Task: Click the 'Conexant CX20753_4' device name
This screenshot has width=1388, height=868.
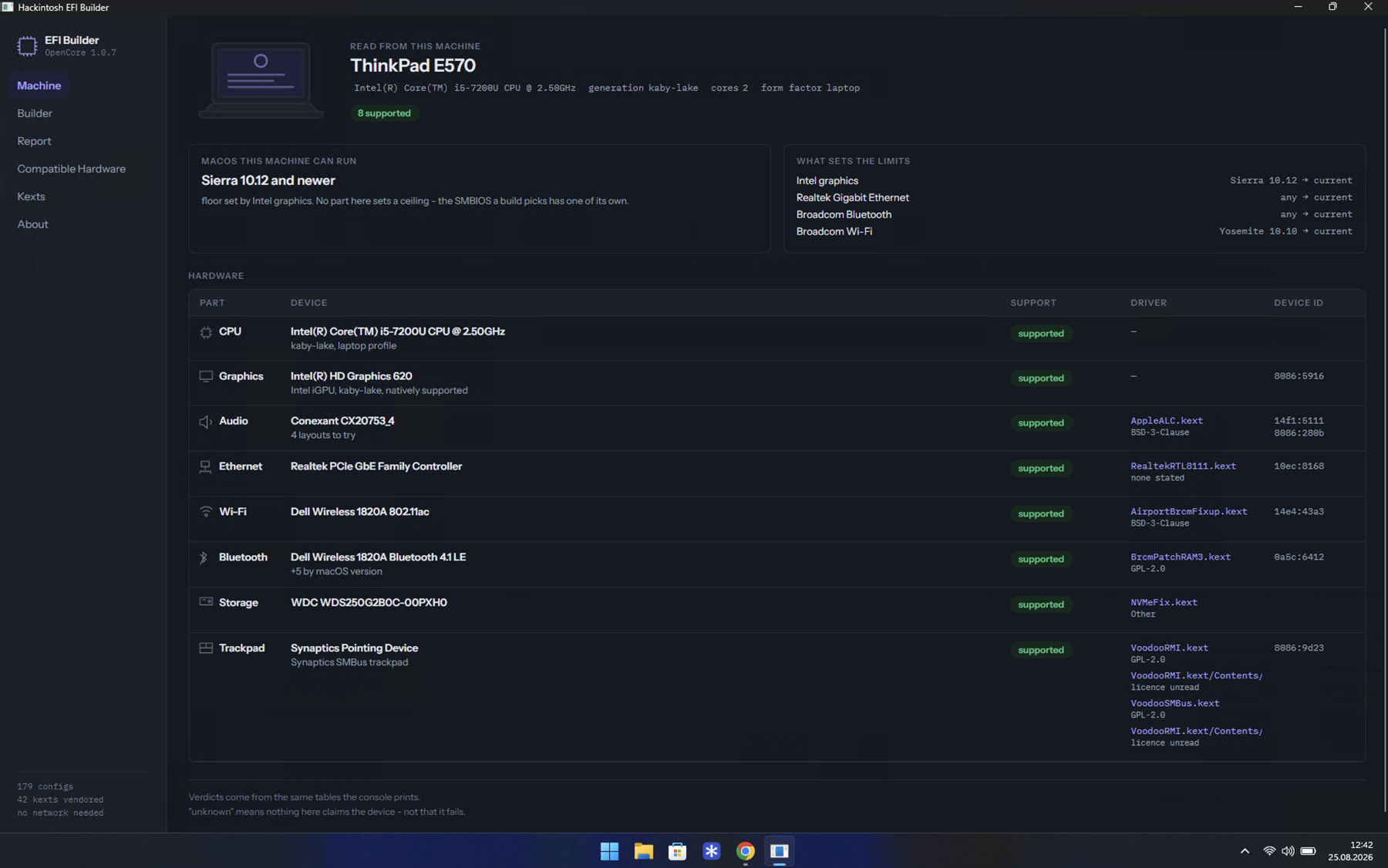Action: (x=342, y=421)
